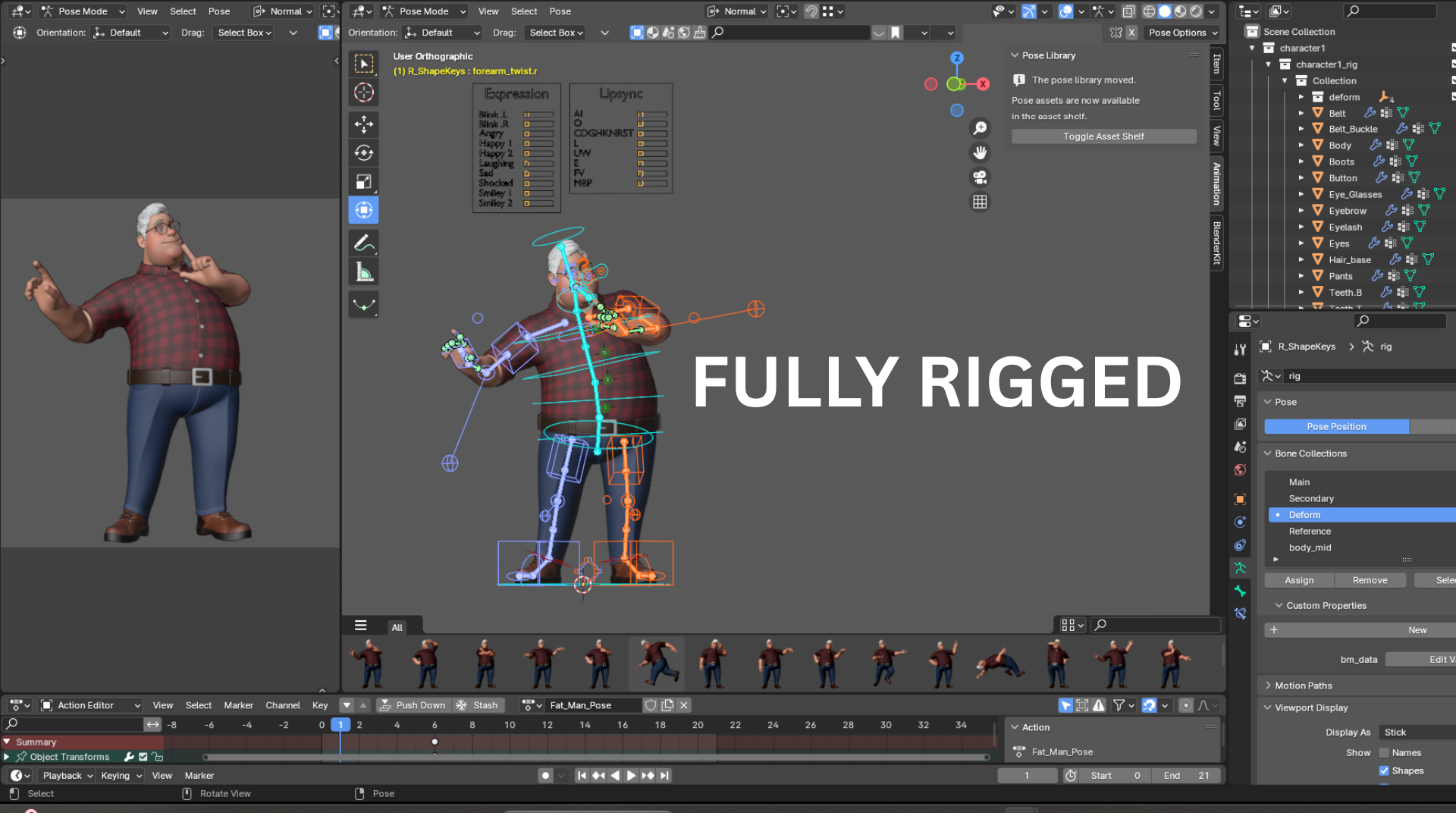Select the running pose thumbnail in shelf

[x=657, y=663]
